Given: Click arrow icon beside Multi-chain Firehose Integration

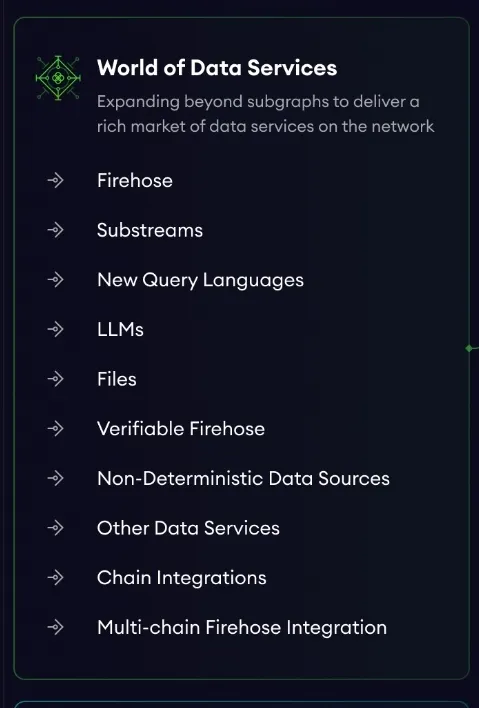Looking at the screenshot, I should [56, 627].
